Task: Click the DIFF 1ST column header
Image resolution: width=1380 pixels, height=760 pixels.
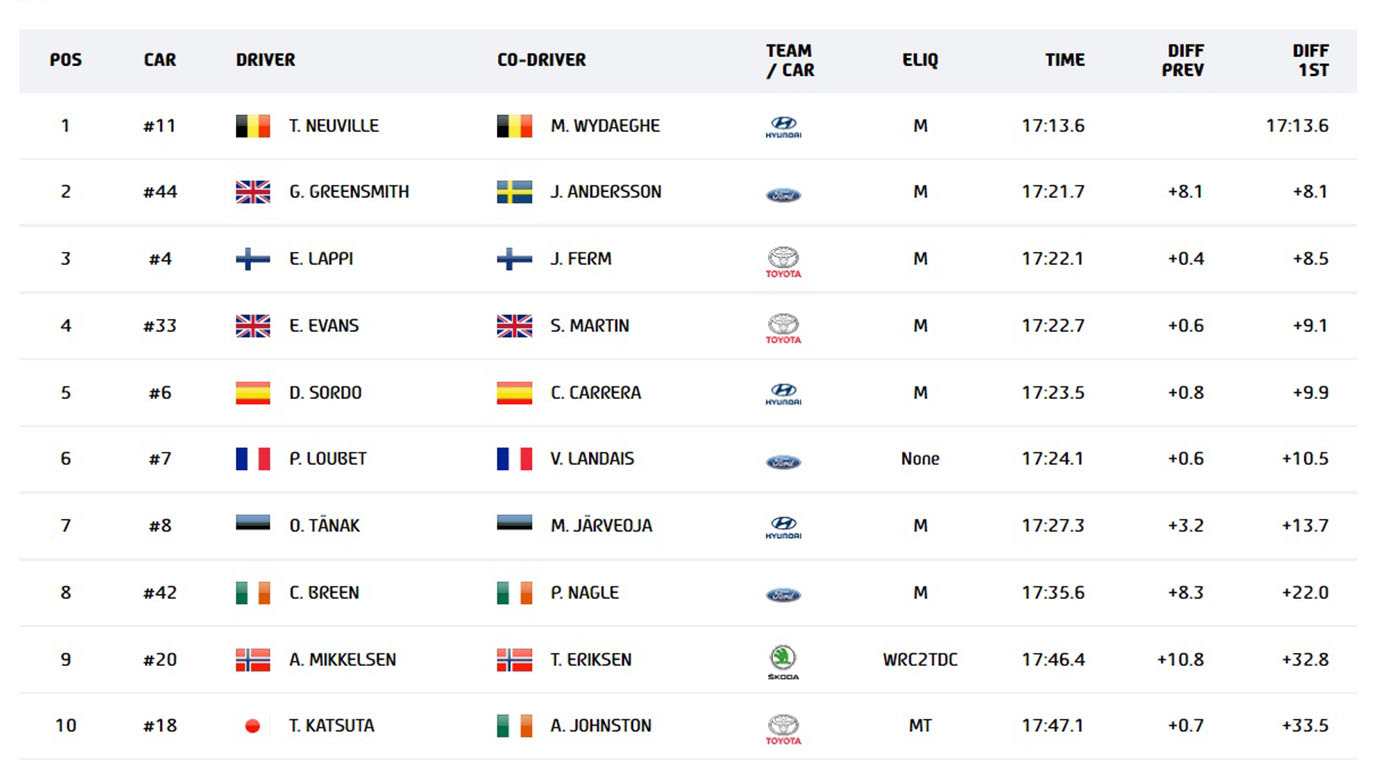Action: [x=1310, y=60]
